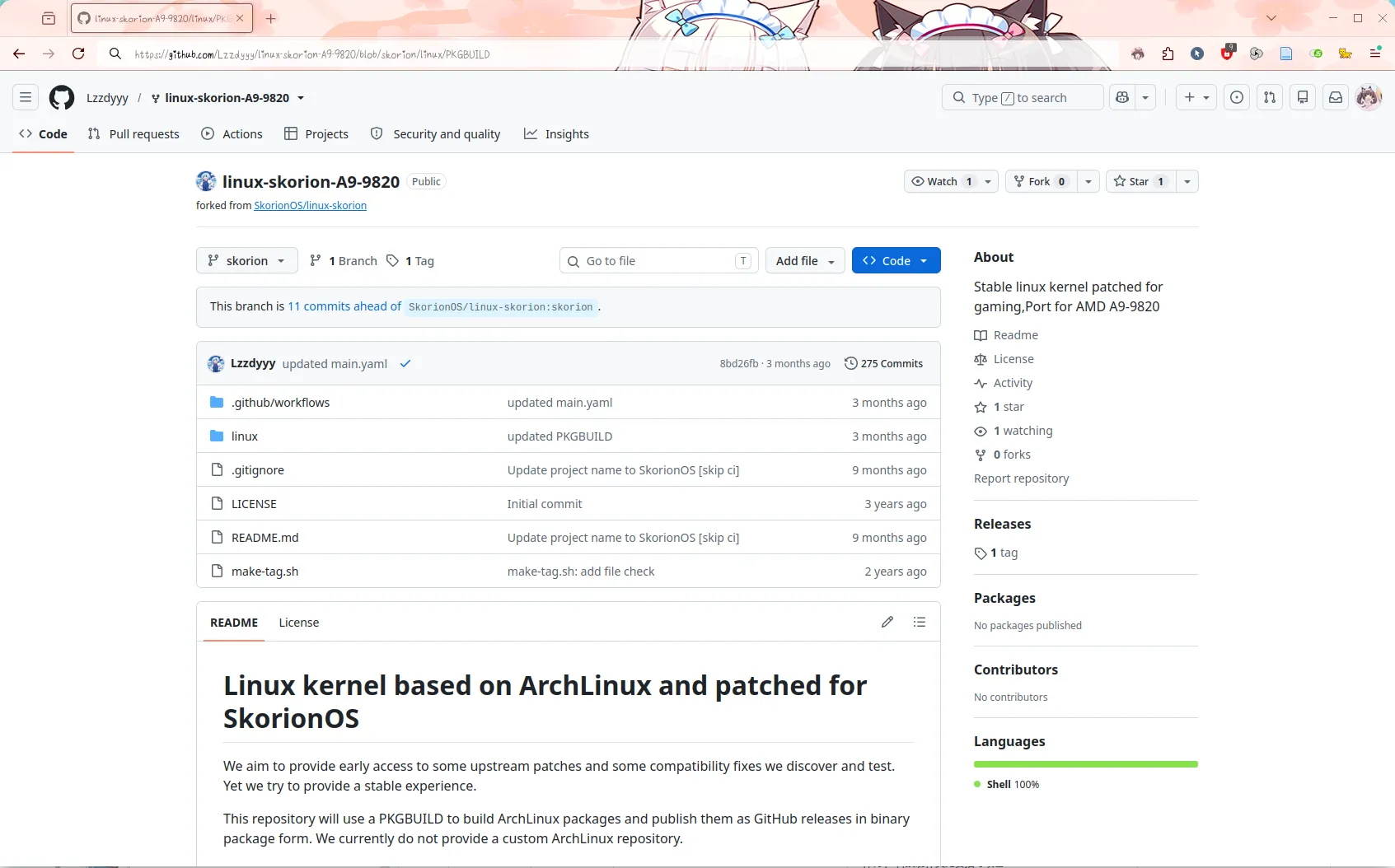
Task: Open the Fork options dropdown arrow
Action: coord(1088,181)
